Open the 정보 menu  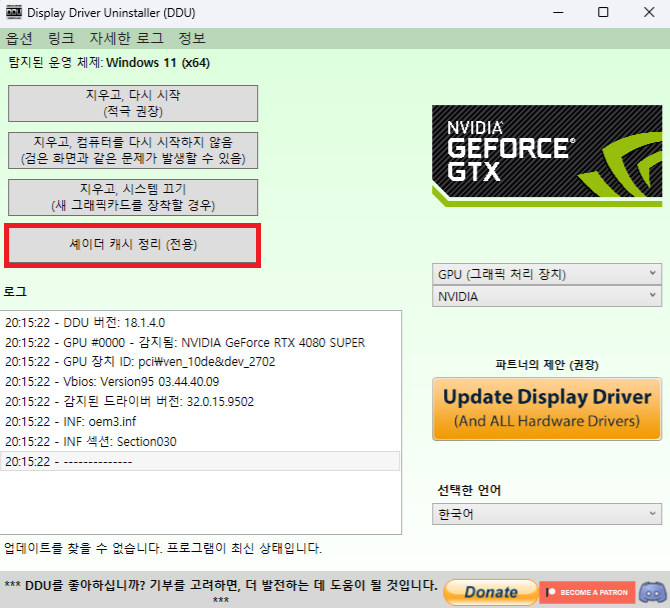pos(191,38)
